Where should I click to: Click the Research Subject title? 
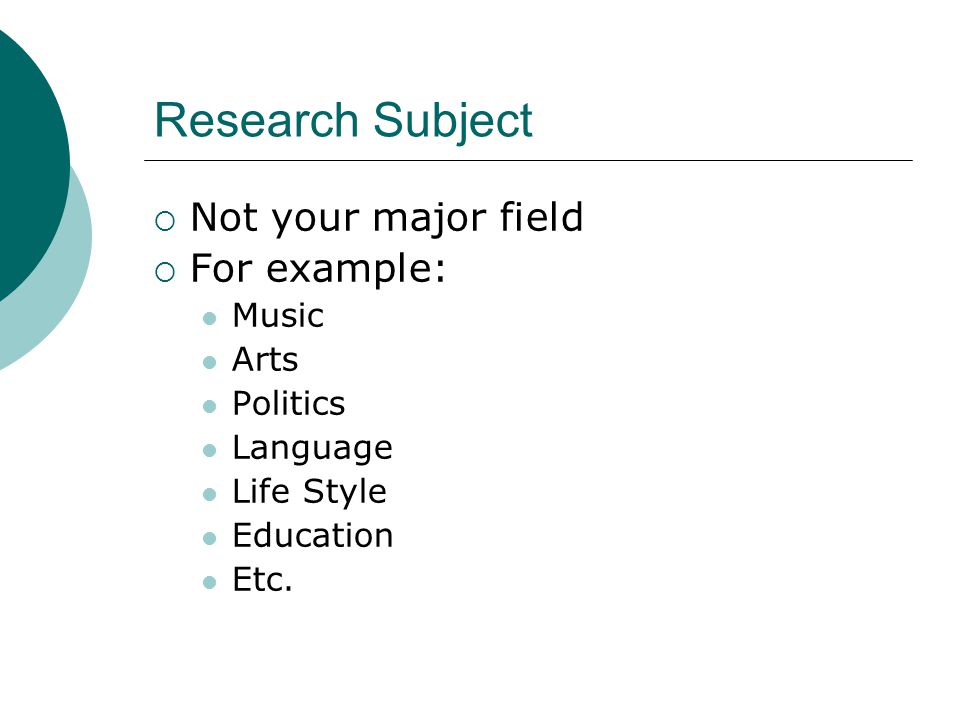[x=343, y=121]
